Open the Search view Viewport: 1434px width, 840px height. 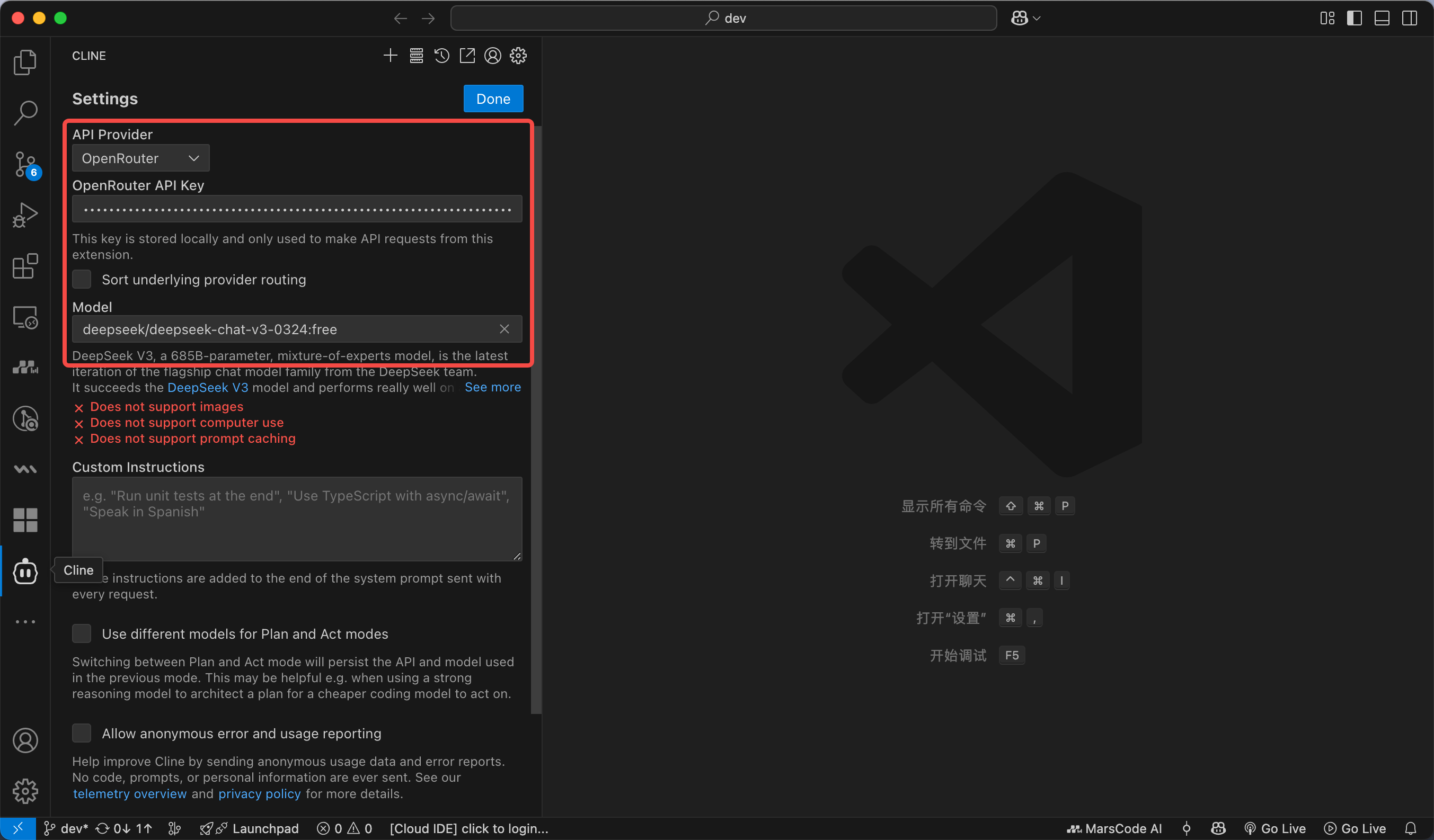coord(25,113)
